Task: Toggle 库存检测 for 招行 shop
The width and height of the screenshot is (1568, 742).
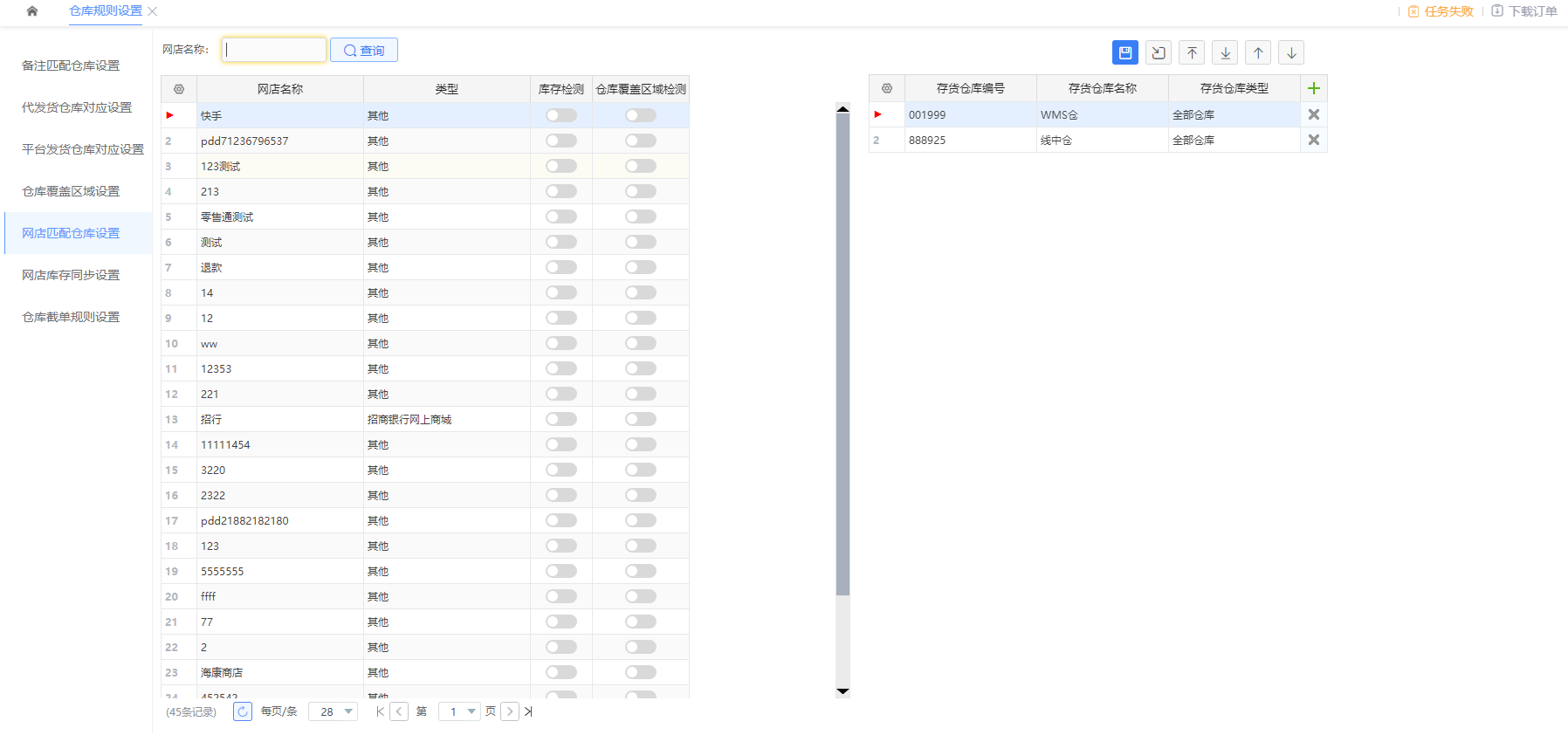Action: coord(561,419)
